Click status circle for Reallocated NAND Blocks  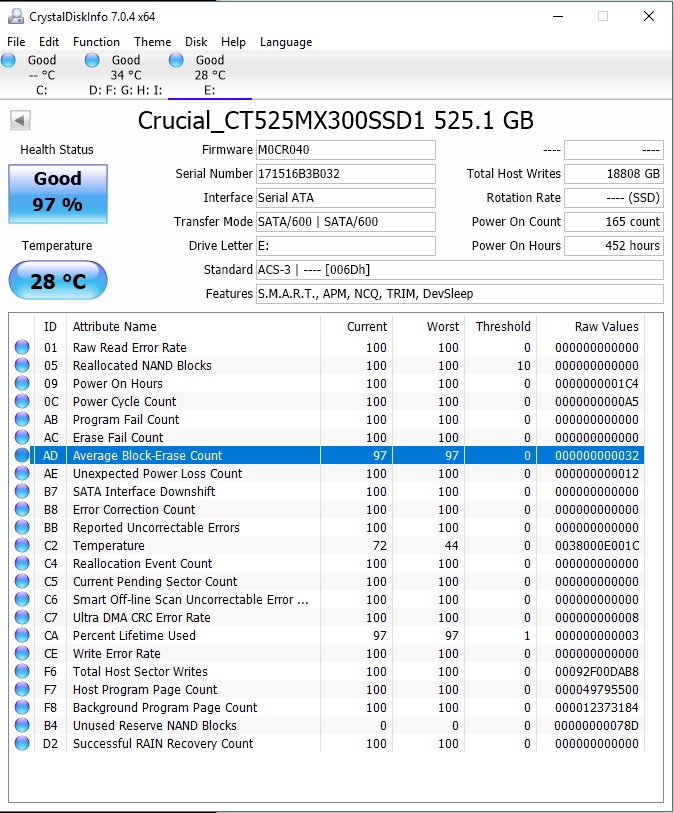click(22, 365)
